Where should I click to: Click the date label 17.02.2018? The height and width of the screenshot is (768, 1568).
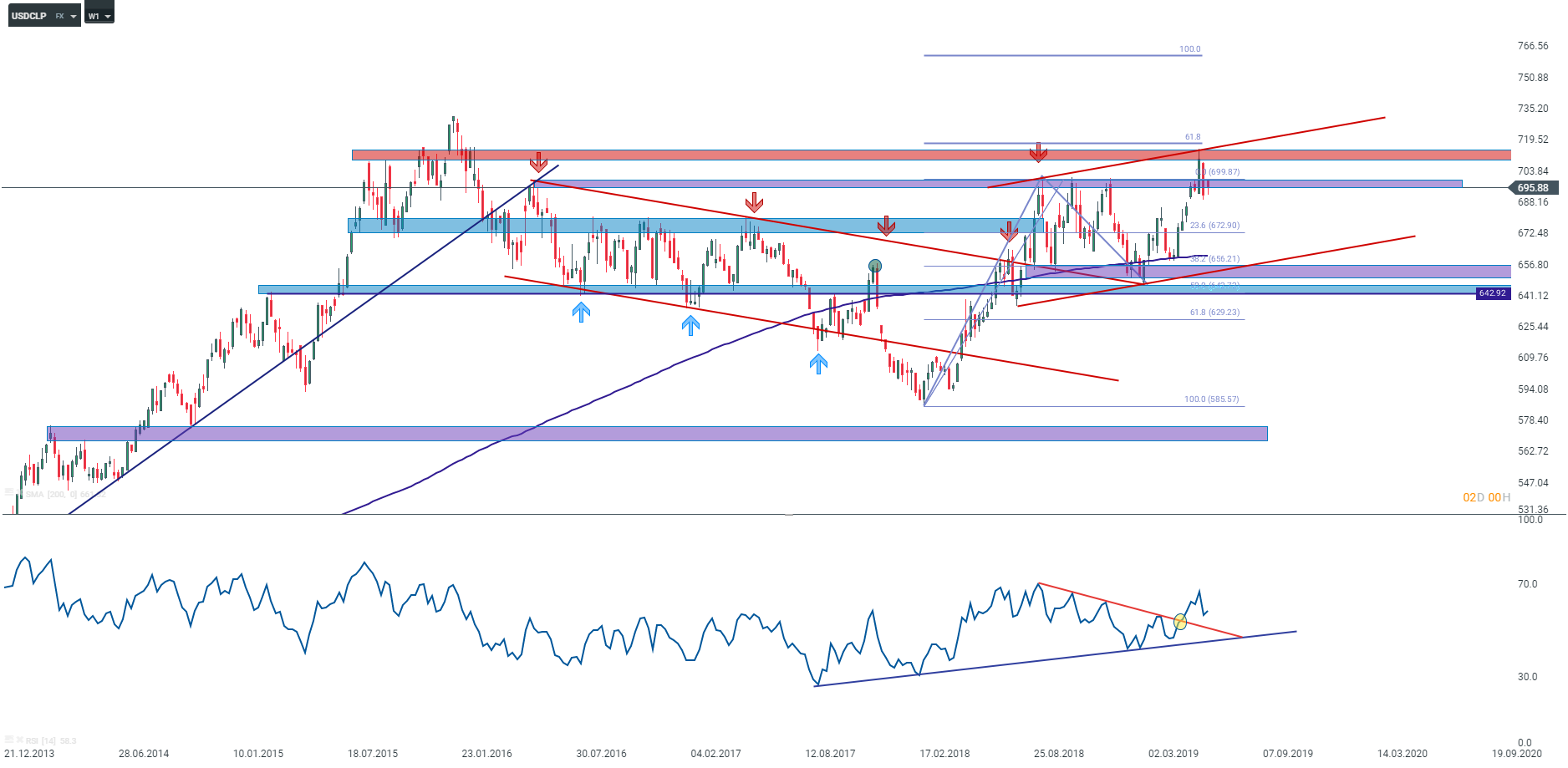coord(945,754)
